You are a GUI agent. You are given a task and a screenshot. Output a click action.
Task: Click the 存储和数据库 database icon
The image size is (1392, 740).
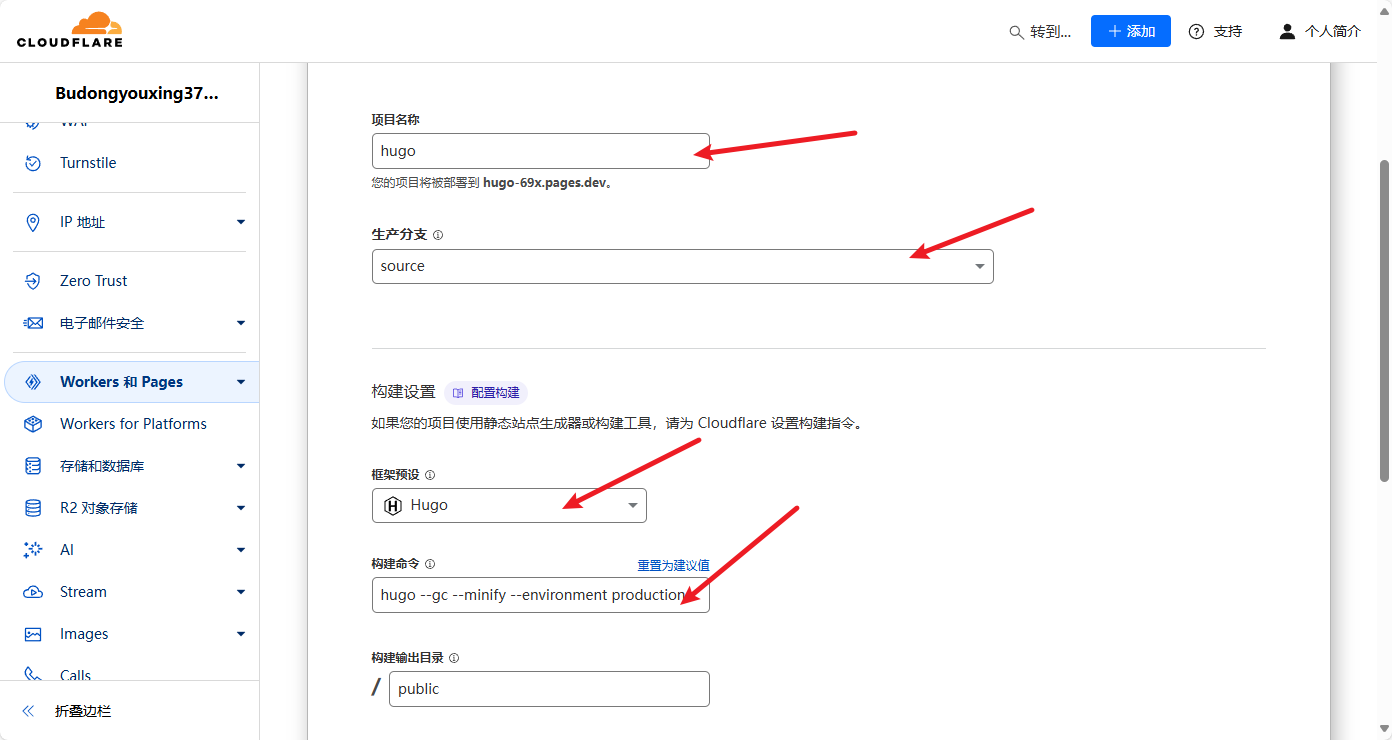tap(33, 466)
